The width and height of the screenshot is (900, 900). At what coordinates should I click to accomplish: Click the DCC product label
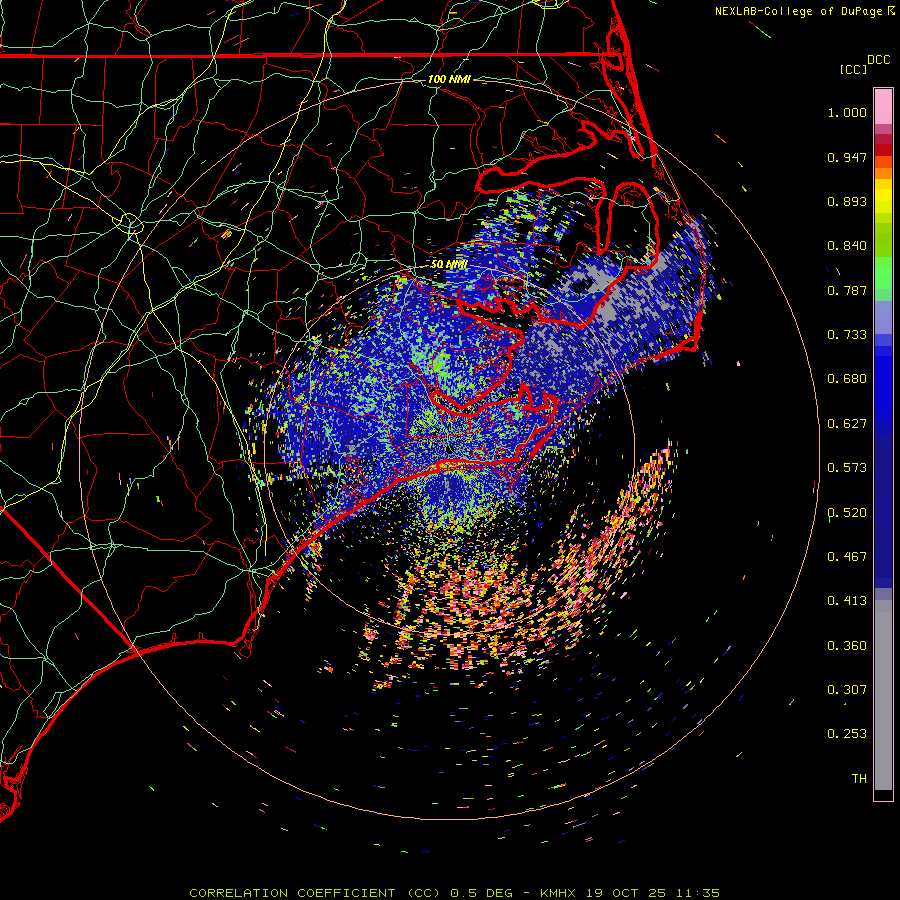click(878, 60)
